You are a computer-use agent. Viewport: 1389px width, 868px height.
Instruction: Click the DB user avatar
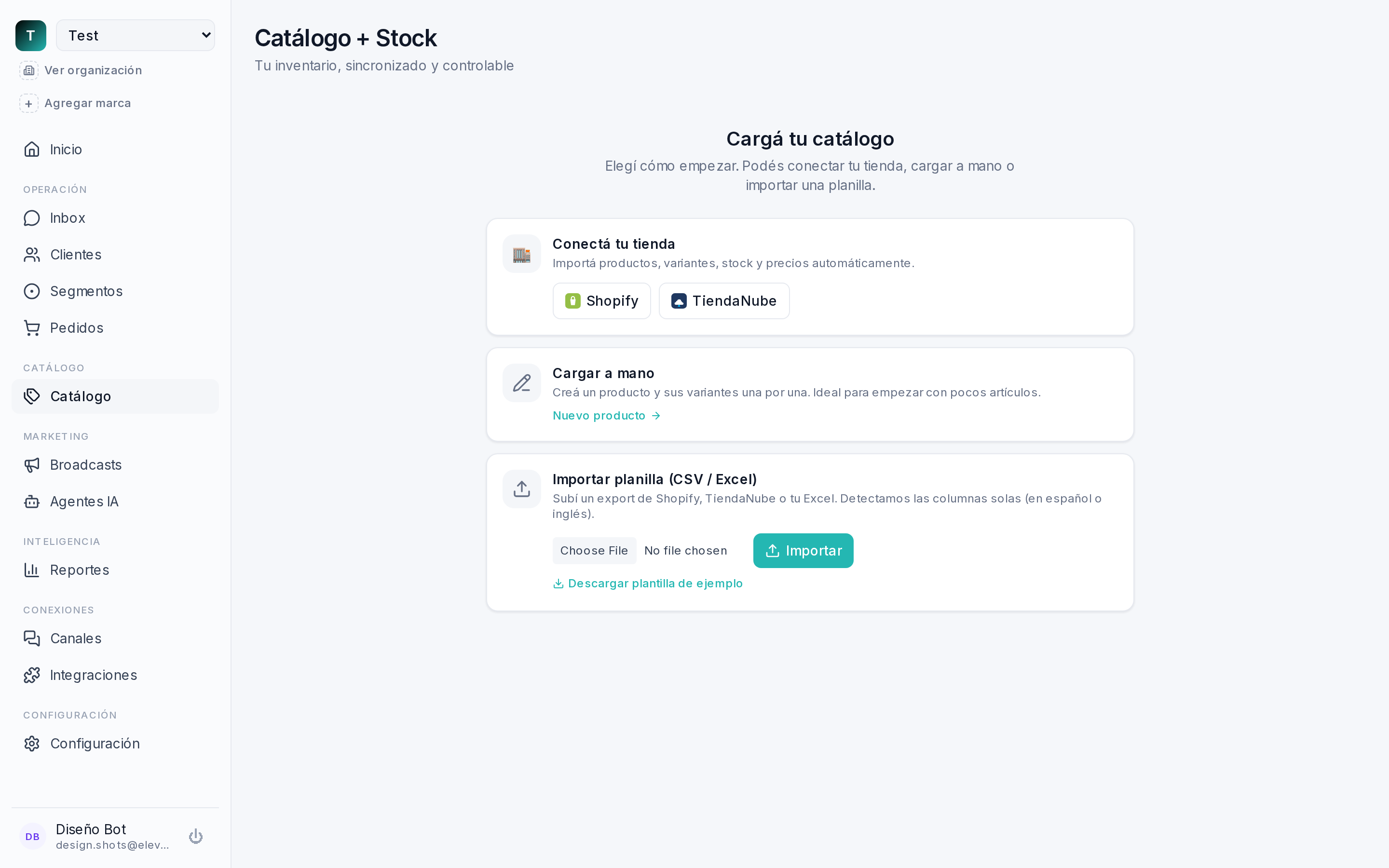(x=33, y=837)
